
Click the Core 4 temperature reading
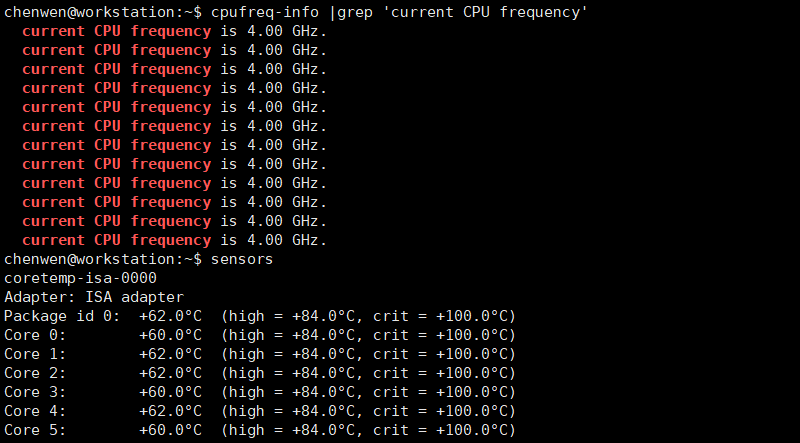[x=170, y=411]
